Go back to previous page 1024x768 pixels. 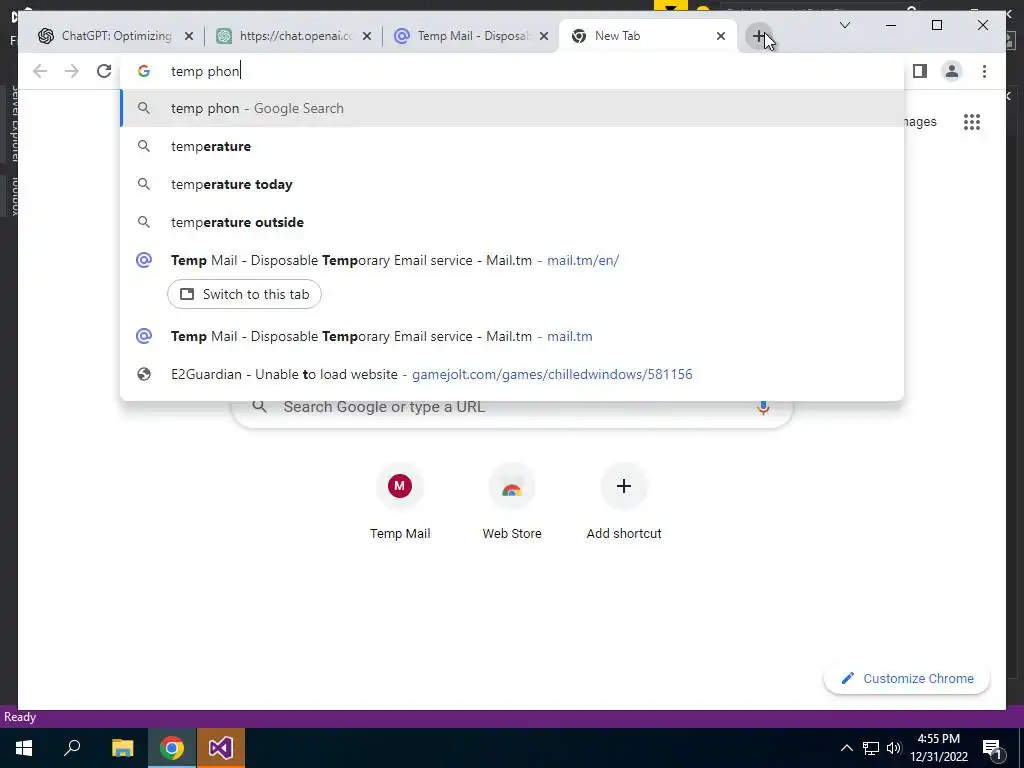tap(40, 71)
